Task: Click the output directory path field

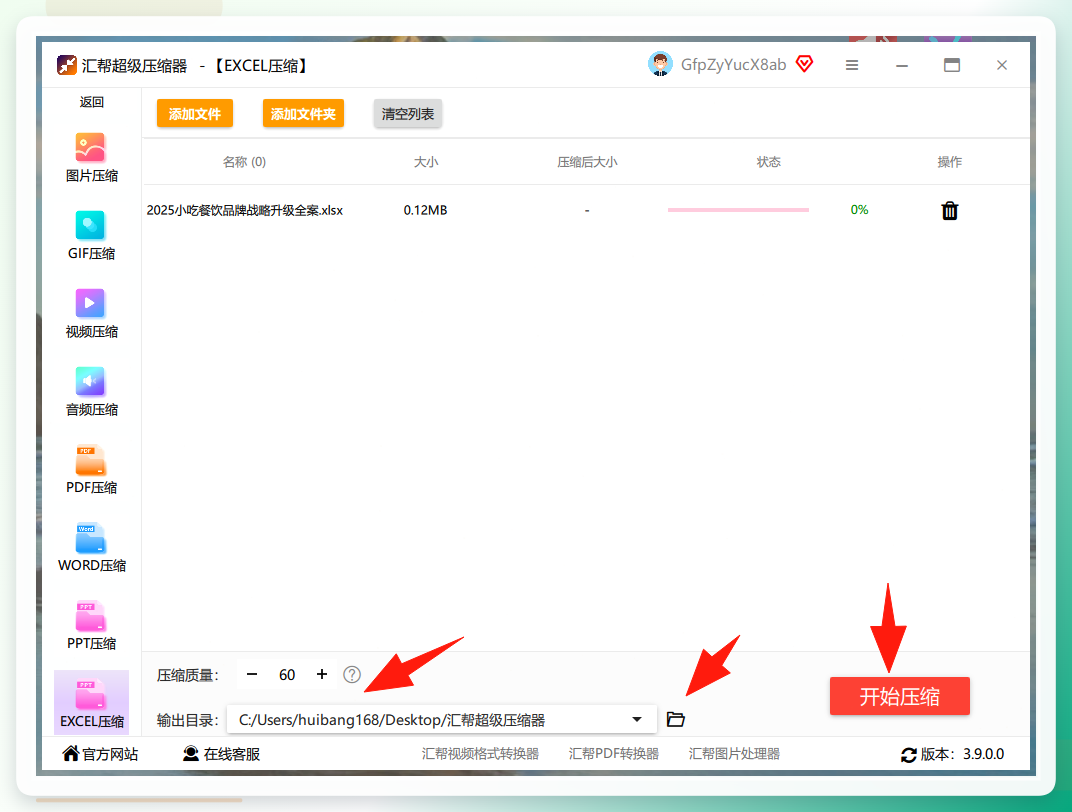Action: [442, 720]
